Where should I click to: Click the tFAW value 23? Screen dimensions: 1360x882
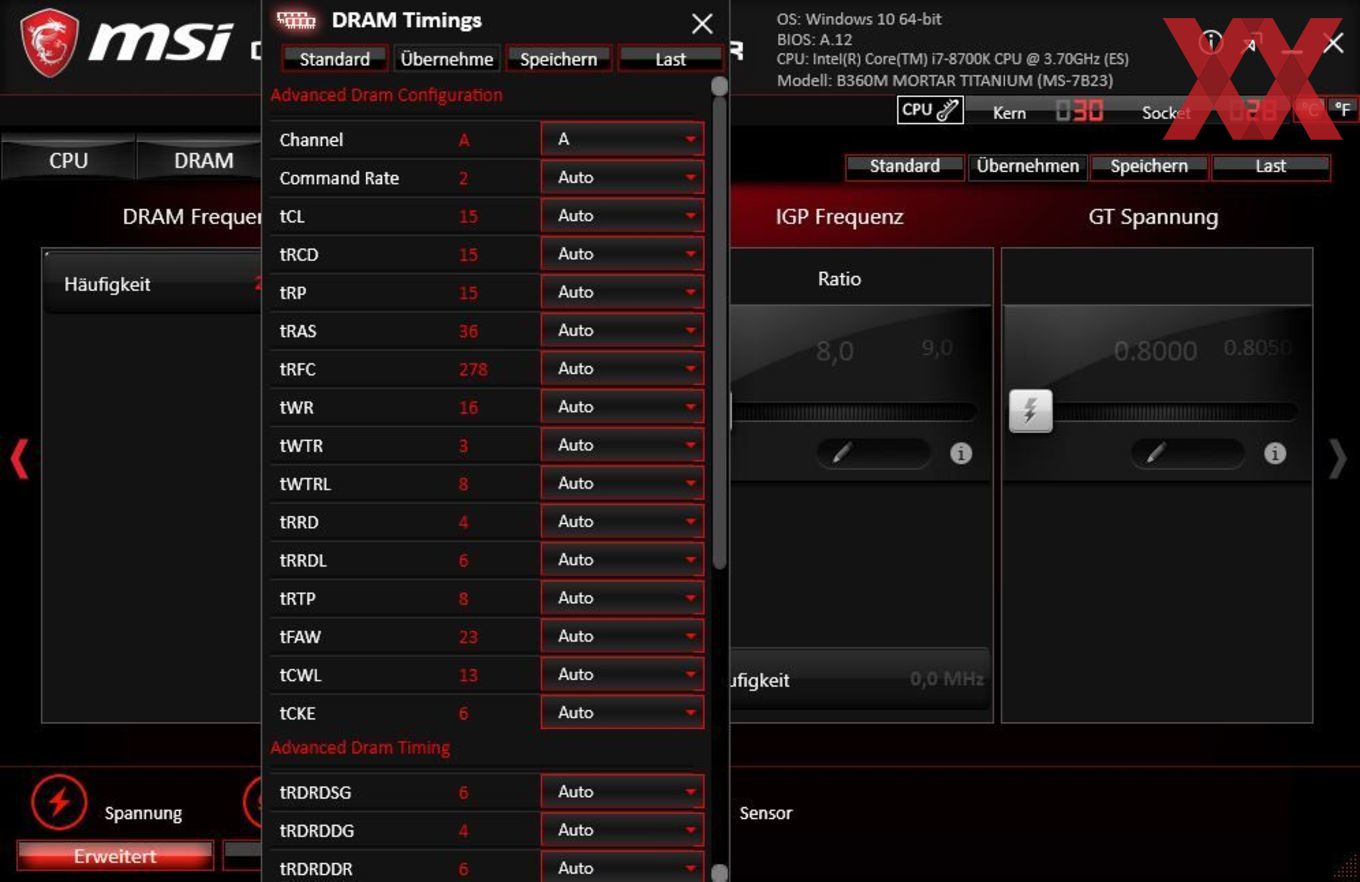(x=468, y=636)
